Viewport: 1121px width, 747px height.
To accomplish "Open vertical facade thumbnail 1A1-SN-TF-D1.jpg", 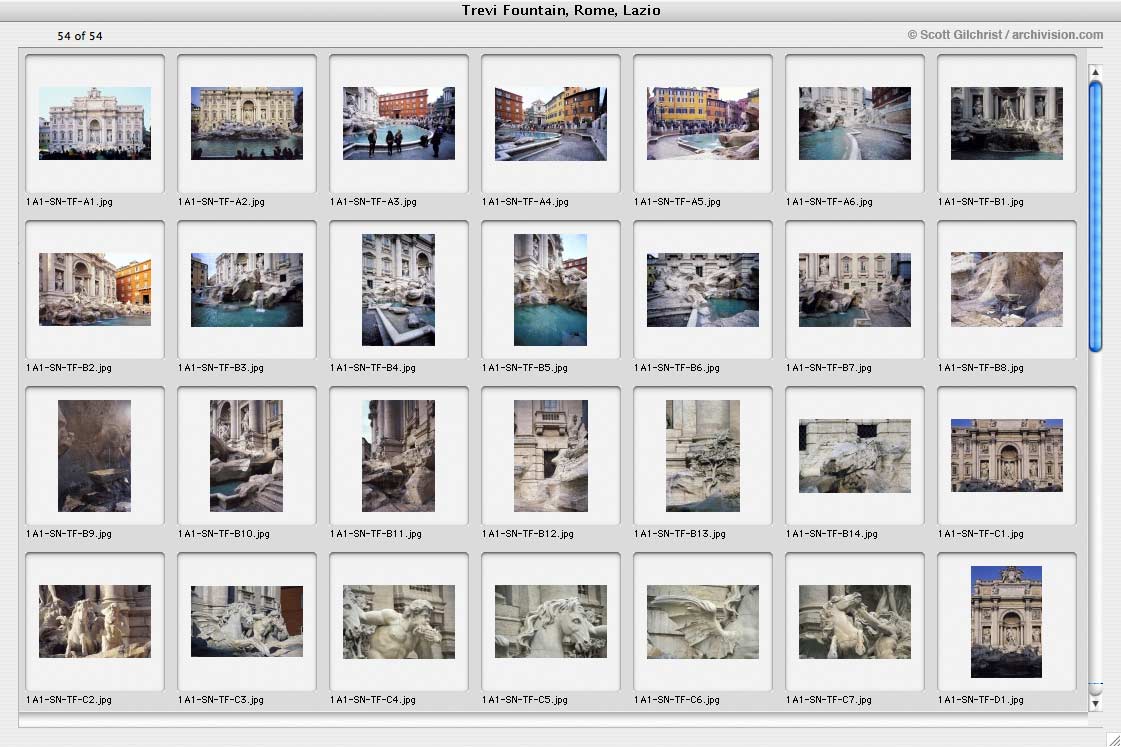I will pos(1007,622).
